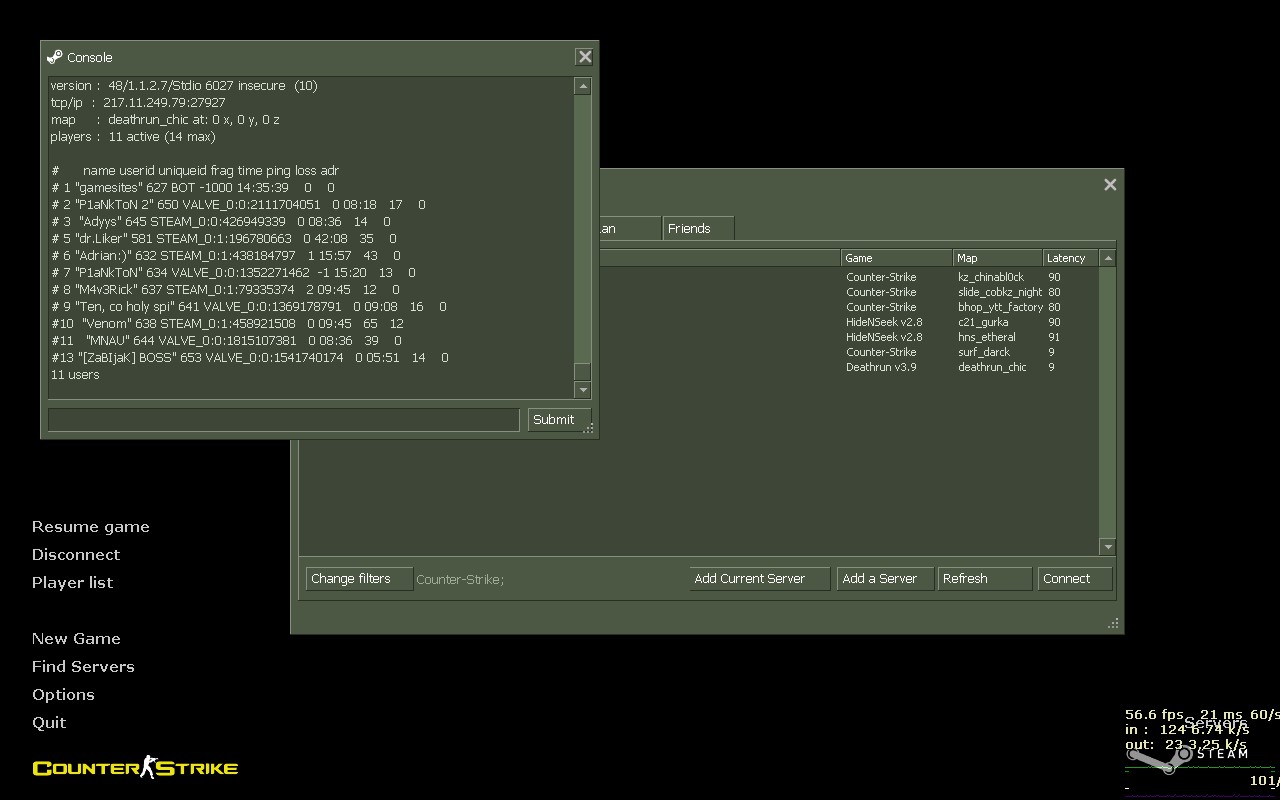Connect to selected server
Image resolution: width=1280 pixels, height=800 pixels.
[x=1075, y=578]
